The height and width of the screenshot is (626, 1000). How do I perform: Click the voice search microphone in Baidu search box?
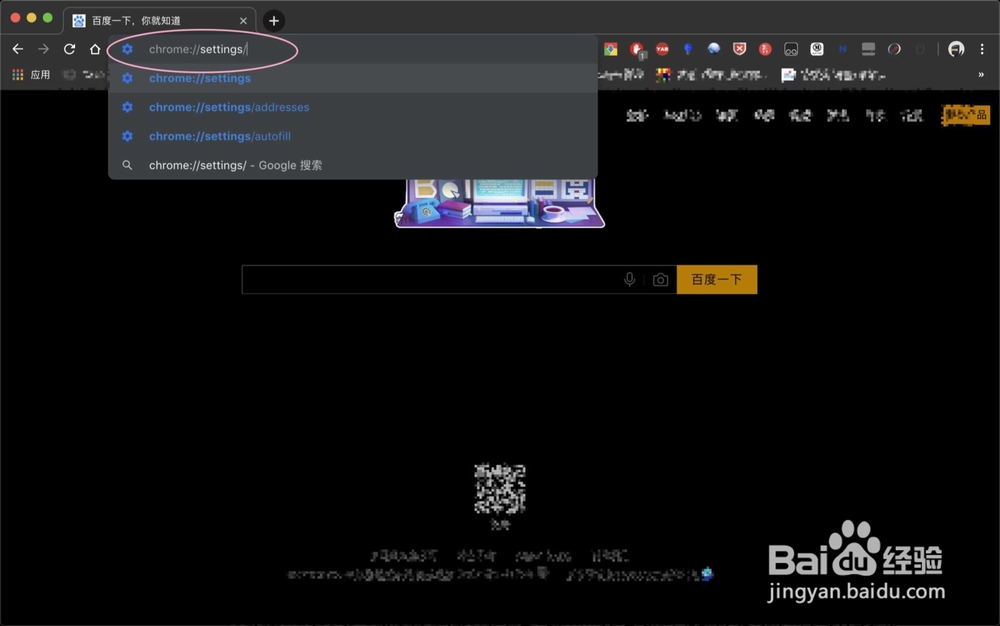(x=629, y=279)
